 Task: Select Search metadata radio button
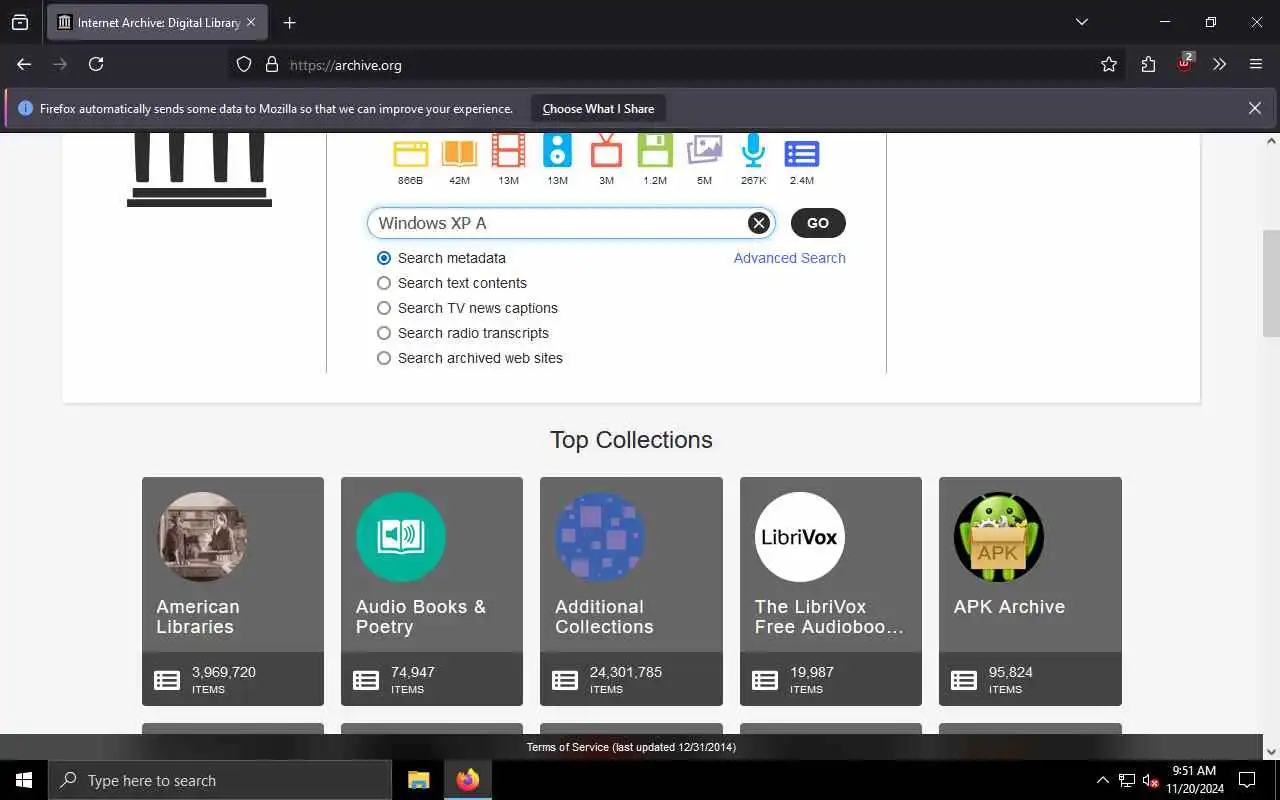(384, 258)
